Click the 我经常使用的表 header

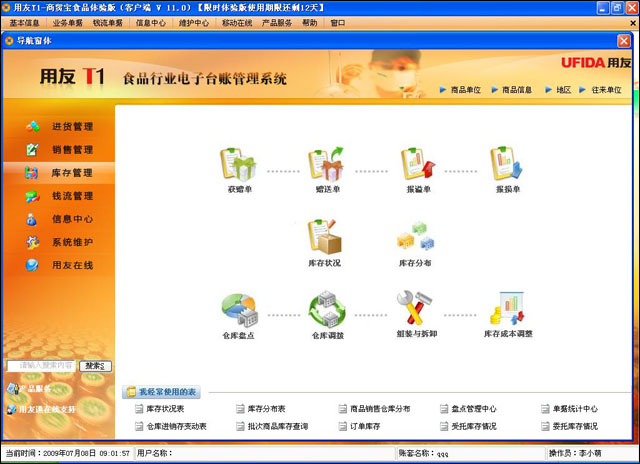(x=161, y=392)
